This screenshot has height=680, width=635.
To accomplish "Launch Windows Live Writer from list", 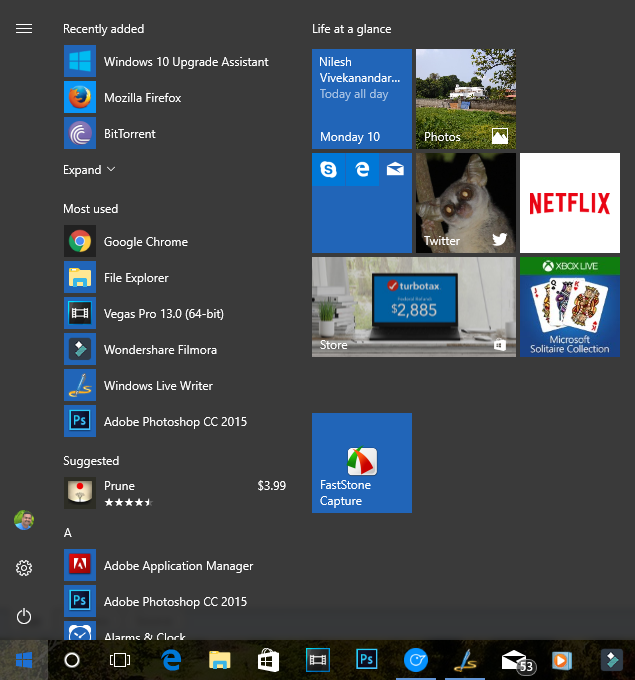I will (176, 386).
